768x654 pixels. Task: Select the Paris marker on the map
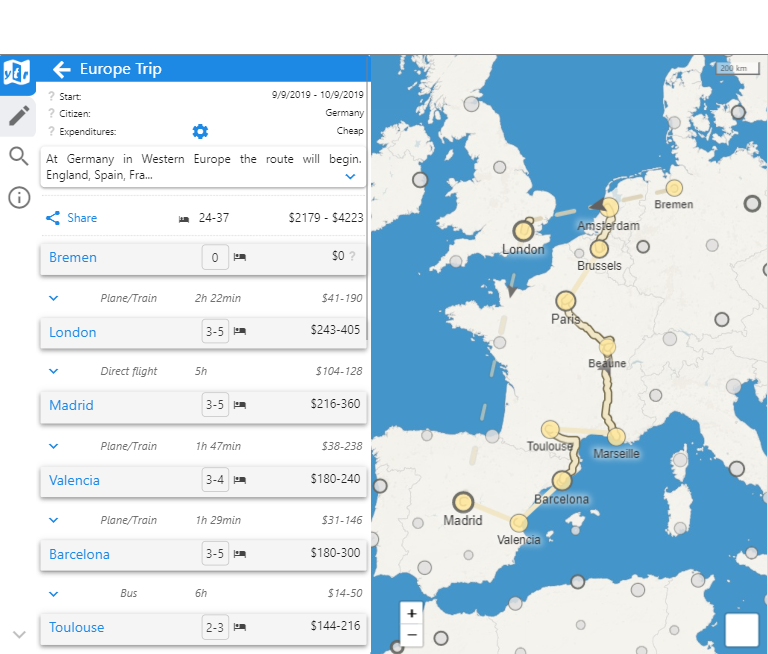pos(566,301)
